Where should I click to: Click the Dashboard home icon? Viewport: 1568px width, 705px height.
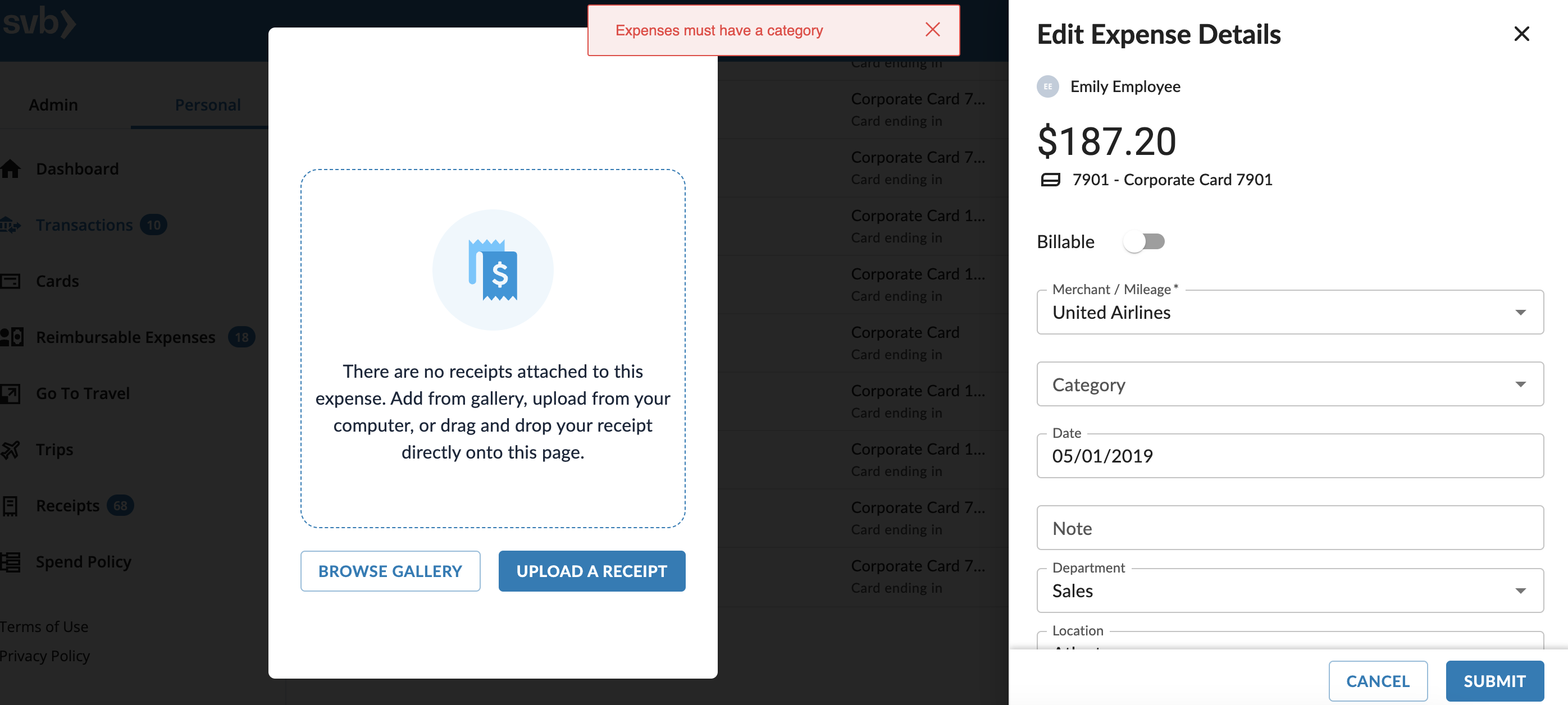(x=10, y=168)
